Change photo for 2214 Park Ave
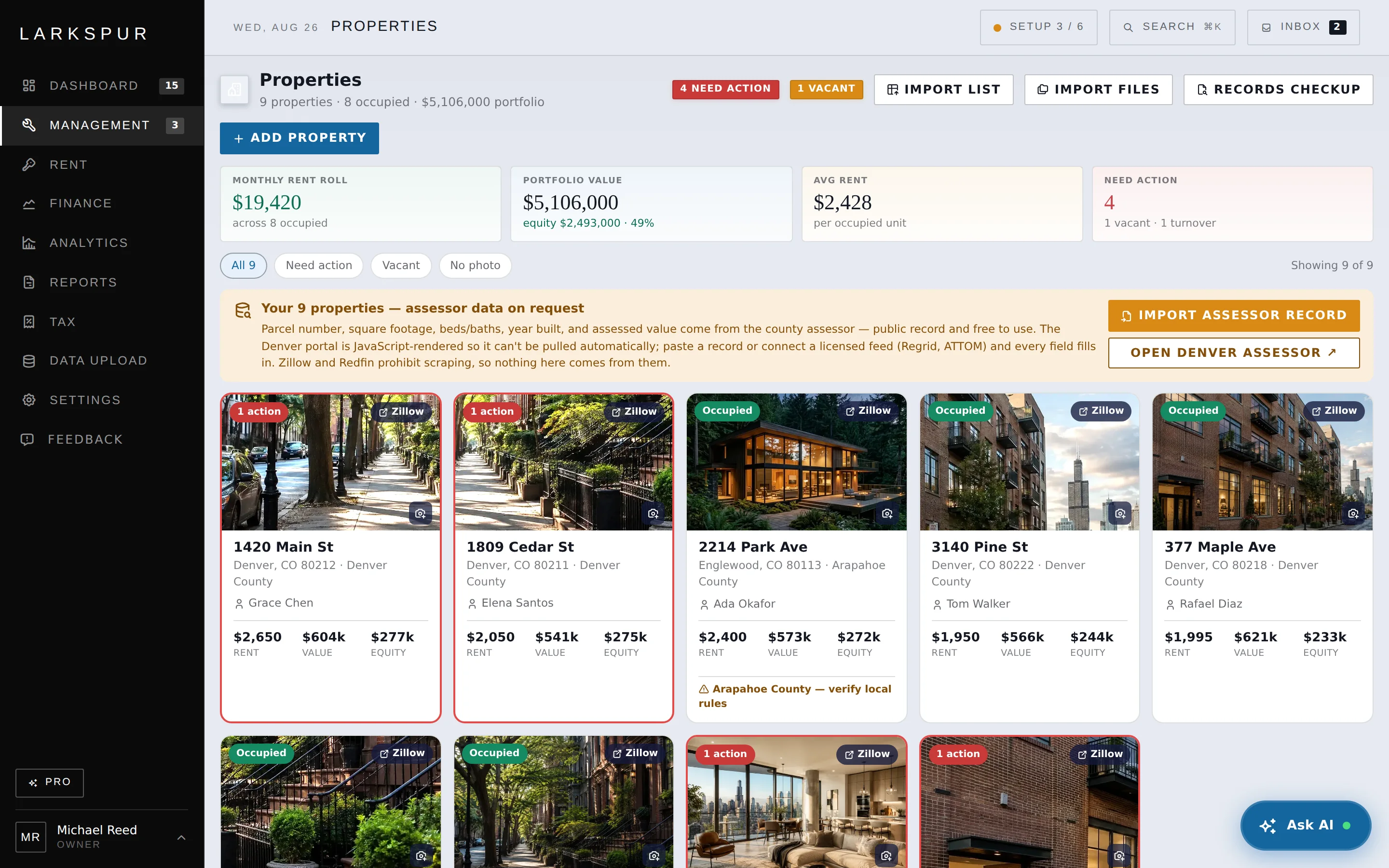Screen dimensions: 1389x868 [x=887, y=513]
